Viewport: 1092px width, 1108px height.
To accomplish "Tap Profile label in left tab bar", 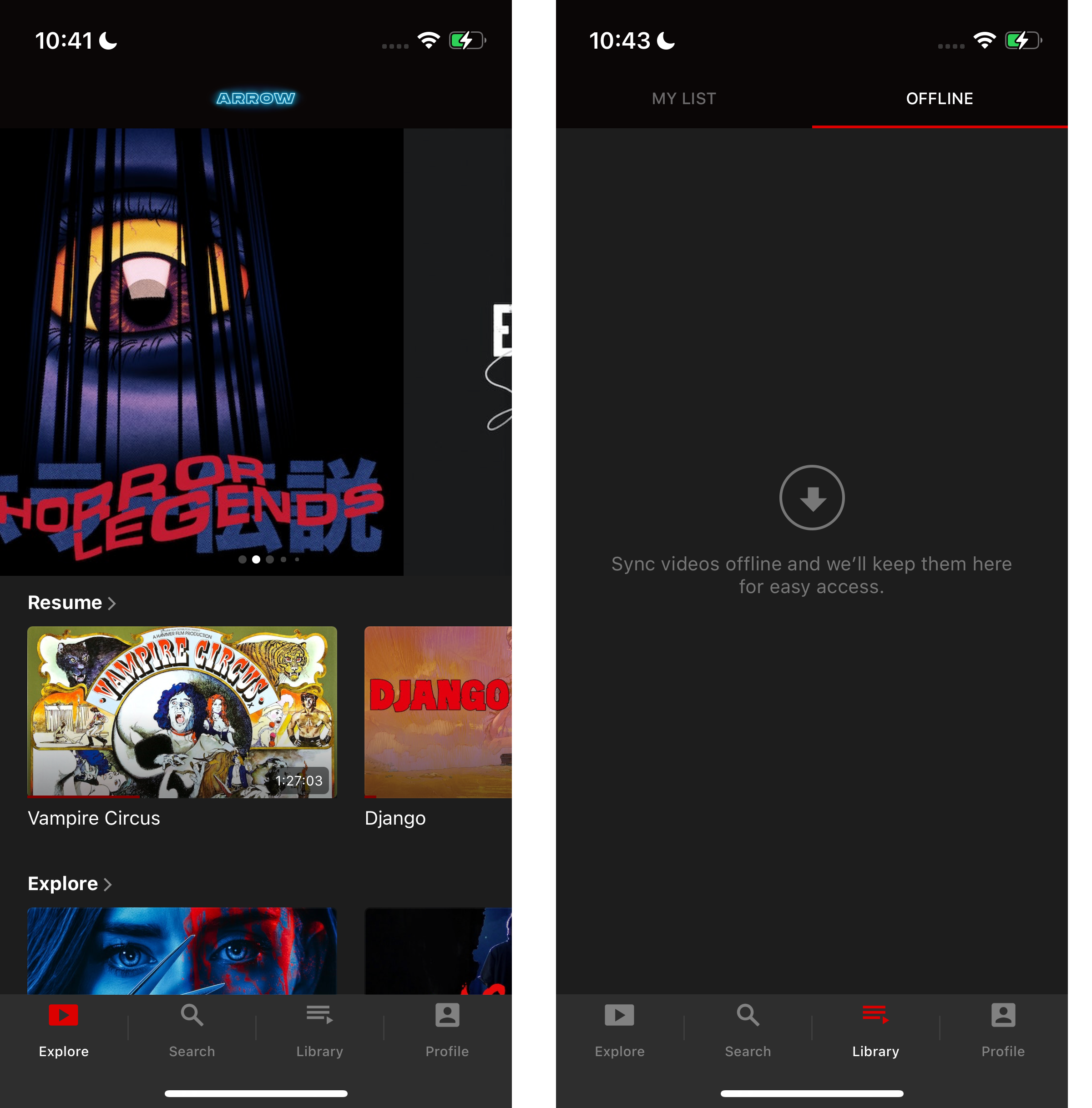I will [x=447, y=1051].
